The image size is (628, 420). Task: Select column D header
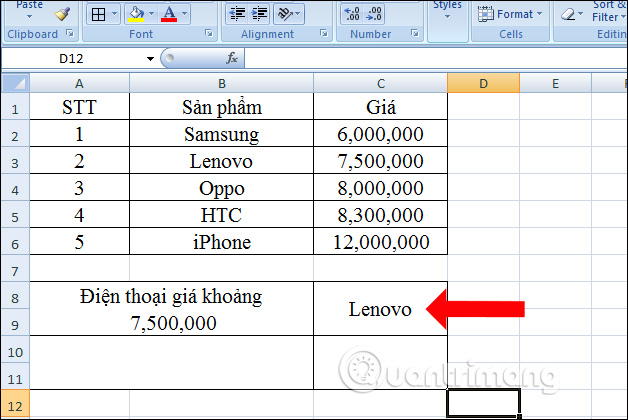pos(483,83)
